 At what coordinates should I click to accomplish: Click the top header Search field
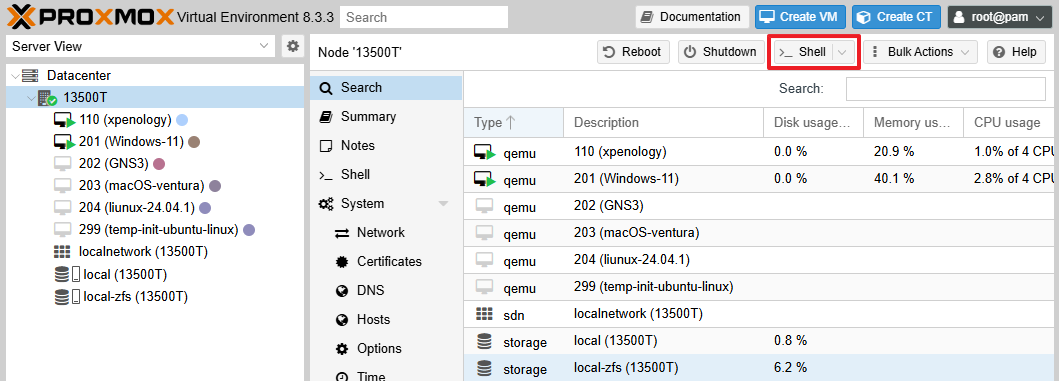tap(423, 17)
